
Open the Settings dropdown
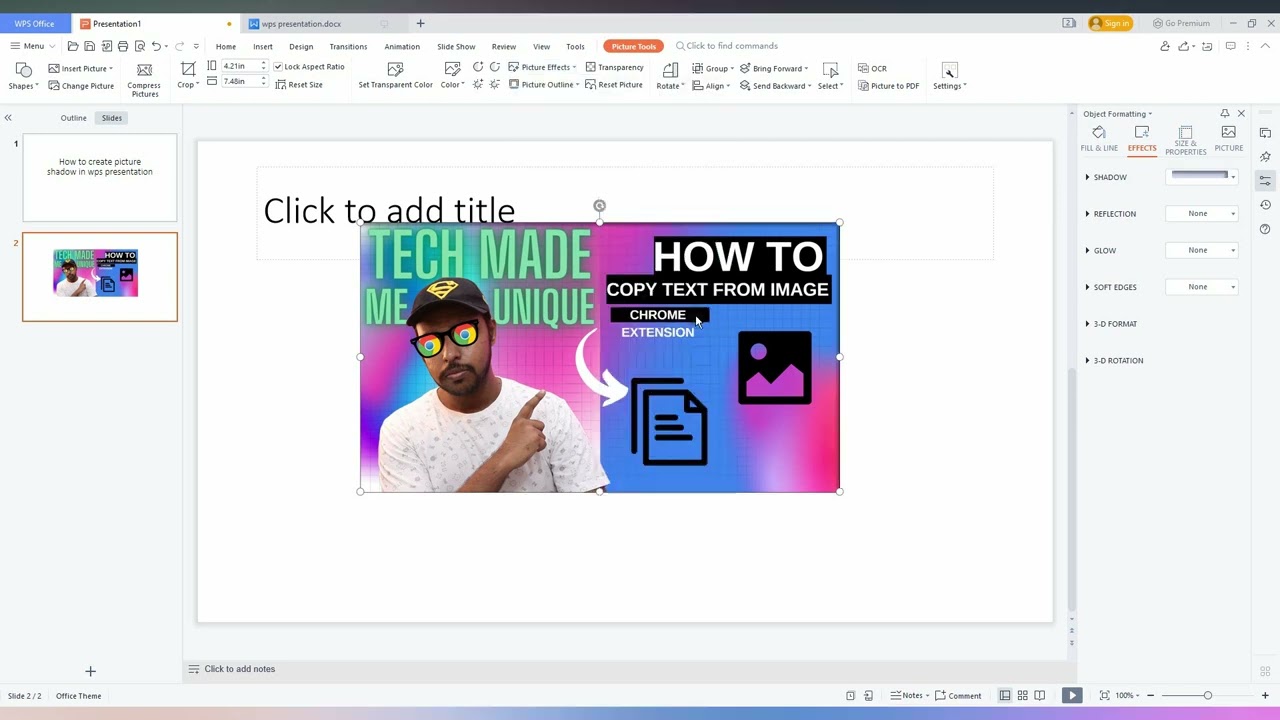(949, 76)
